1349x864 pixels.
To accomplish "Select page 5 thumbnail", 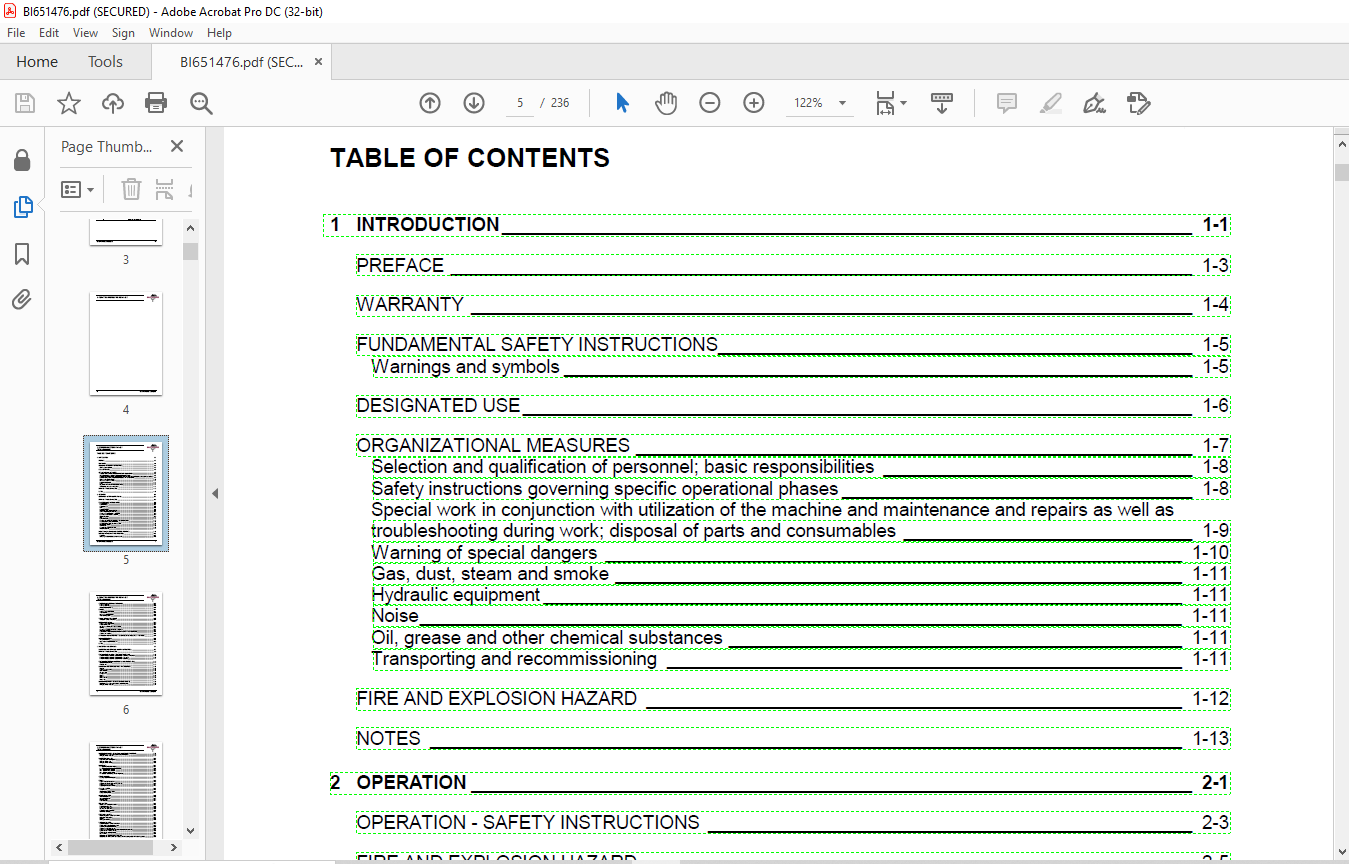I will pos(126,493).
